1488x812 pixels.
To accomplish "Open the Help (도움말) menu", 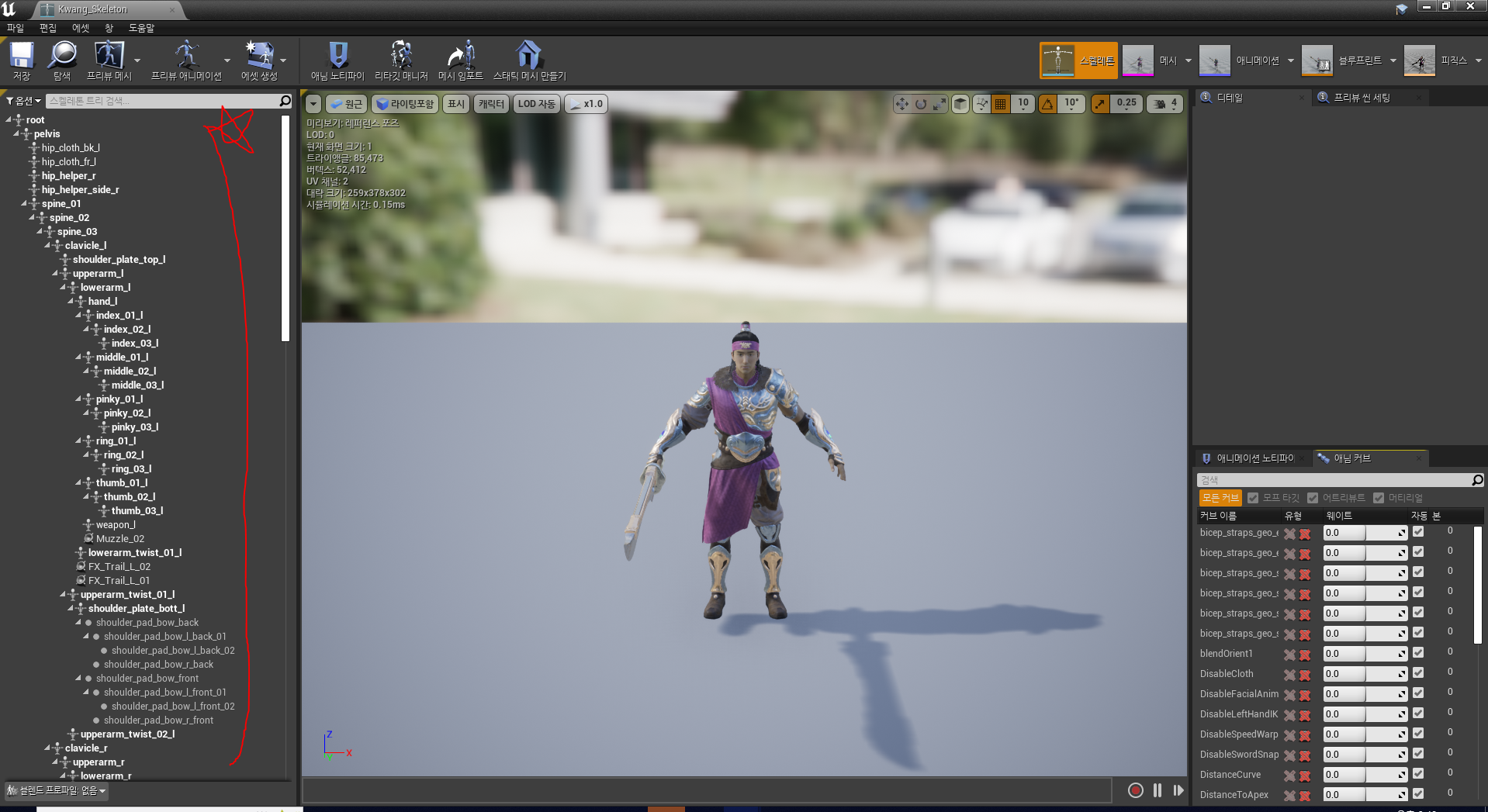I will [x=141, y=28].
